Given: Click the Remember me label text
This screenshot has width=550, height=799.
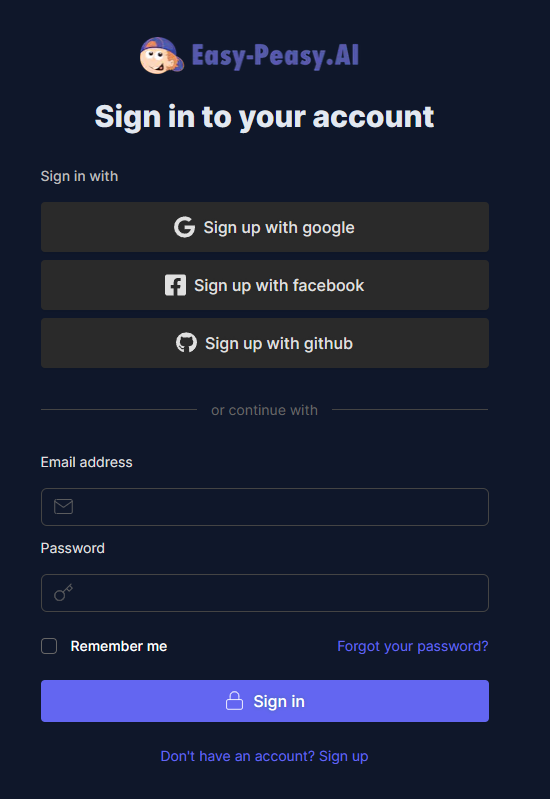Looking at the screenshot, I should tap(119, 646).
